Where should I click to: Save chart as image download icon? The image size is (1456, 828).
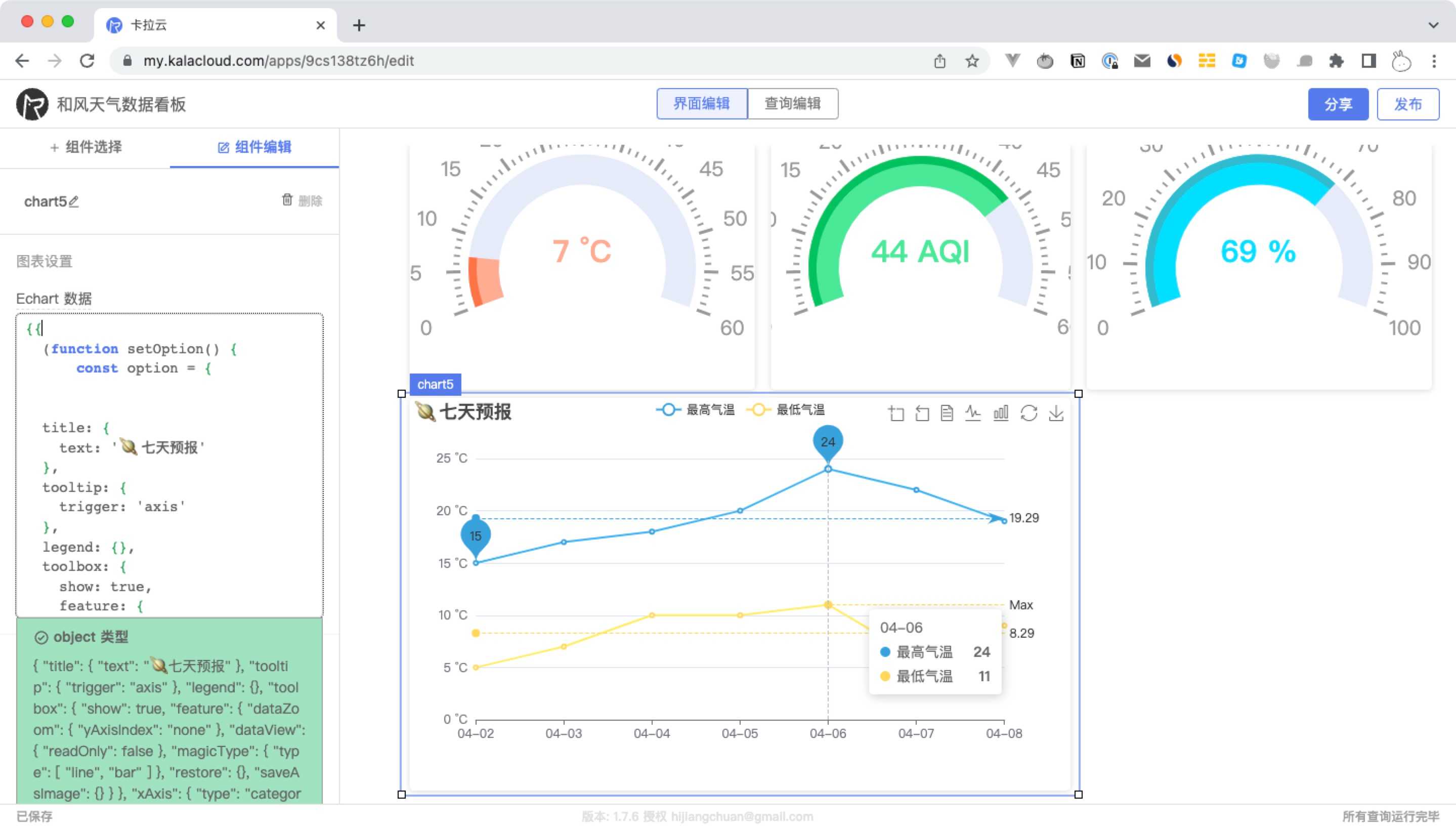(x=1056, y=413)
